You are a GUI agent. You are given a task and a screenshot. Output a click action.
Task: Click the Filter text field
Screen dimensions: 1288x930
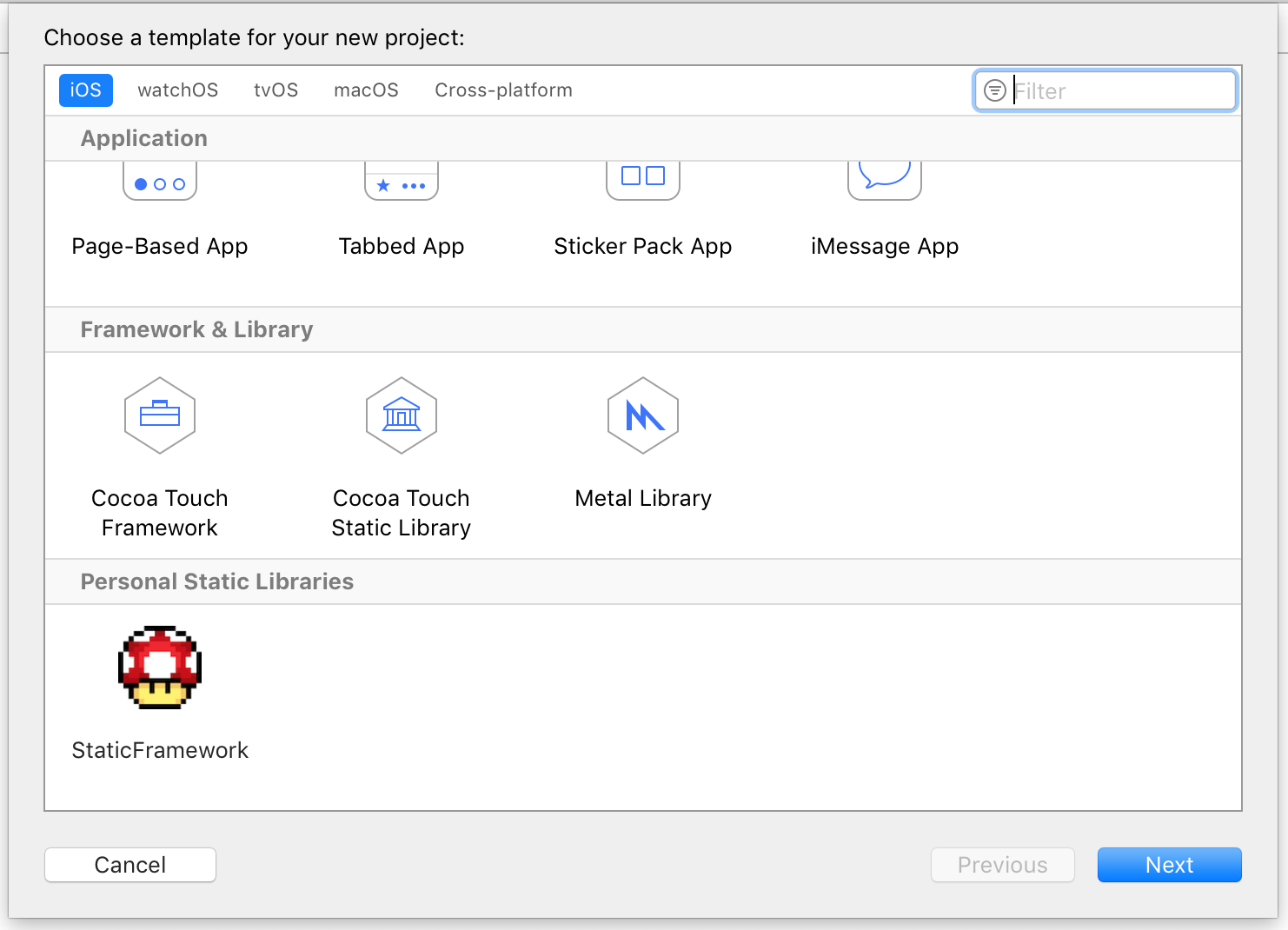(1105, 90)
